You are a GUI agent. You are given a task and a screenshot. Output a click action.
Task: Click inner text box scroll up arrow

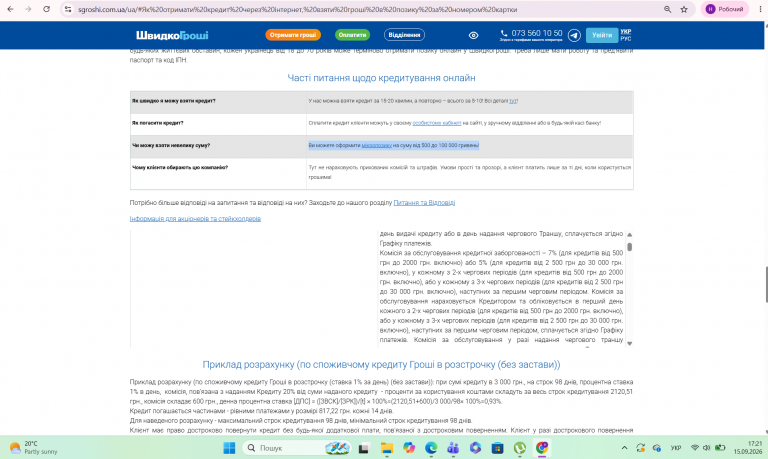tap(629, 235)
